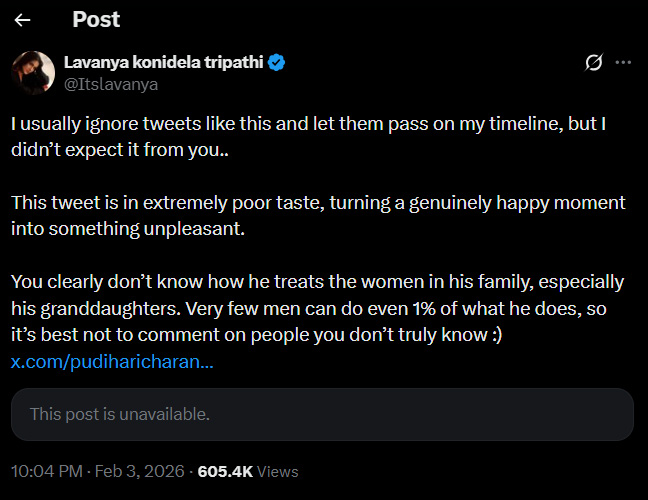
Task: Click the word "unpleasant" in the tweet
Action: (x=174, y=229)
